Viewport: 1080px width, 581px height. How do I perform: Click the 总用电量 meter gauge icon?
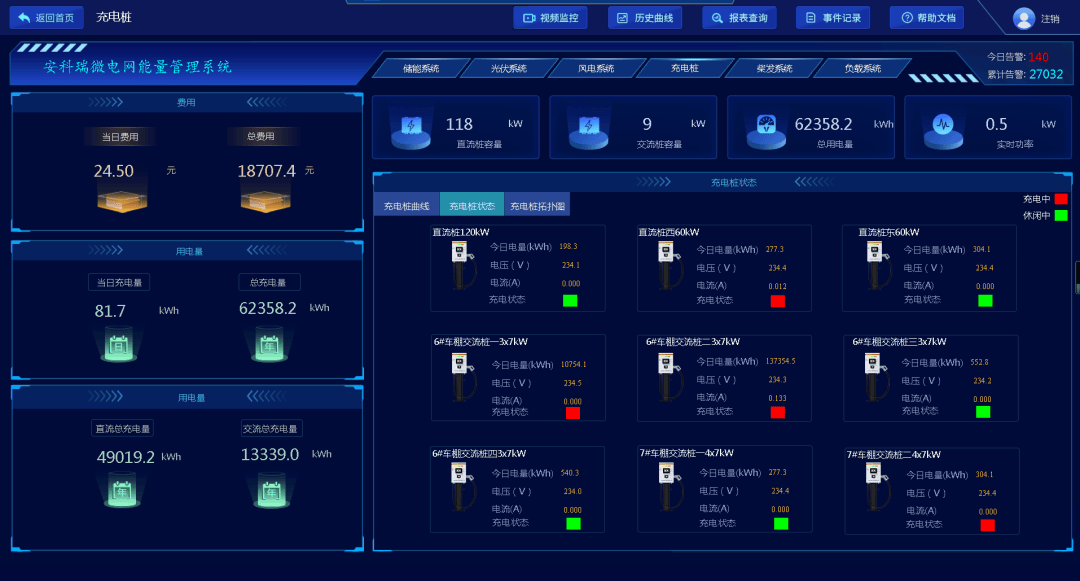coord(767,127)
